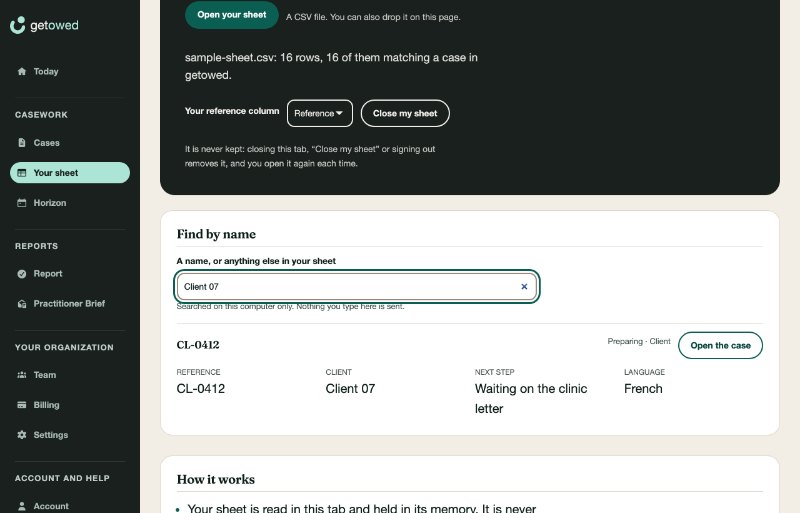Image resolution: width=800 pixels, height=513 pixels.
Task: Click the How it works heading
Action: 215,479
